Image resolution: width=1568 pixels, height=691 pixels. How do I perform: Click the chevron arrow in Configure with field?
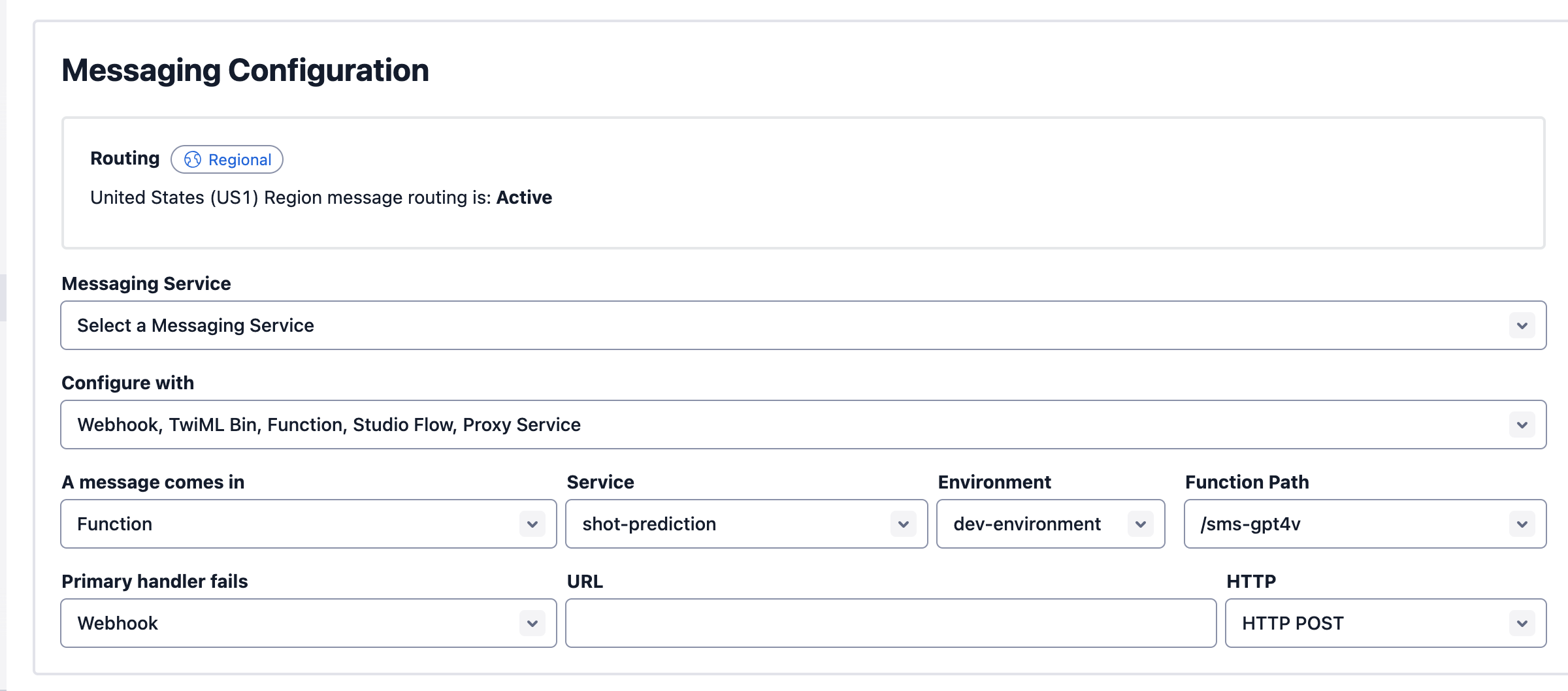[1522, 425]
